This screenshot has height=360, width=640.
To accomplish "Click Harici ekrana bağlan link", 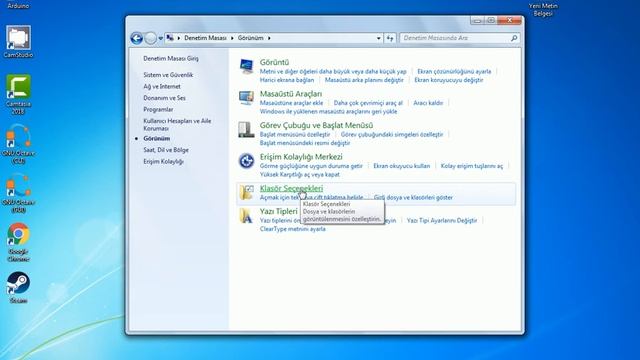I will (x=287, y=80).
